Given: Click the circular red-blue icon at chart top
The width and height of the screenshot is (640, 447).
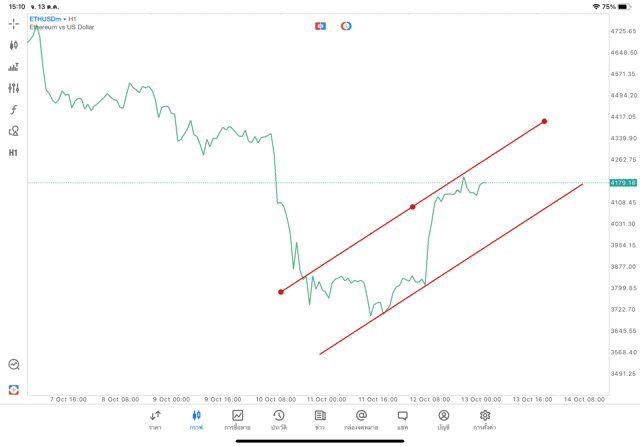Looking at the screenshot, I should tap(346, 26).
